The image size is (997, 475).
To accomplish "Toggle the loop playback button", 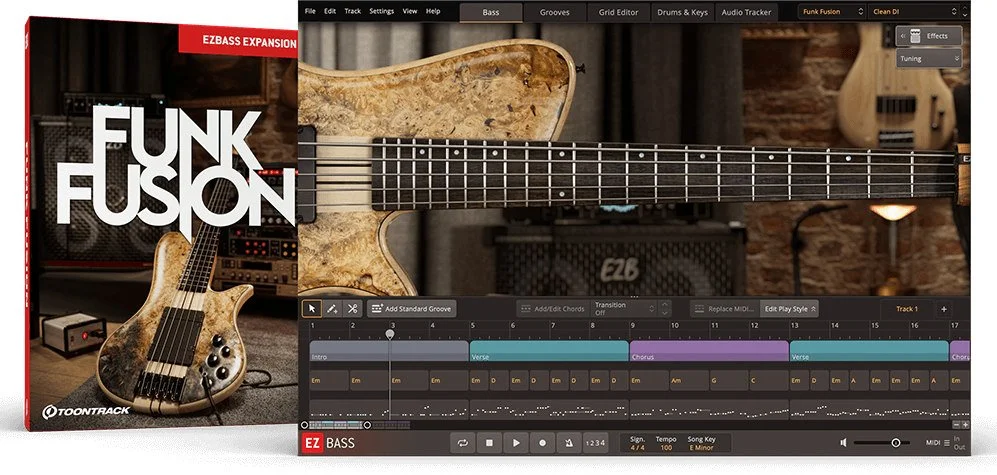I will click(463, 443).
